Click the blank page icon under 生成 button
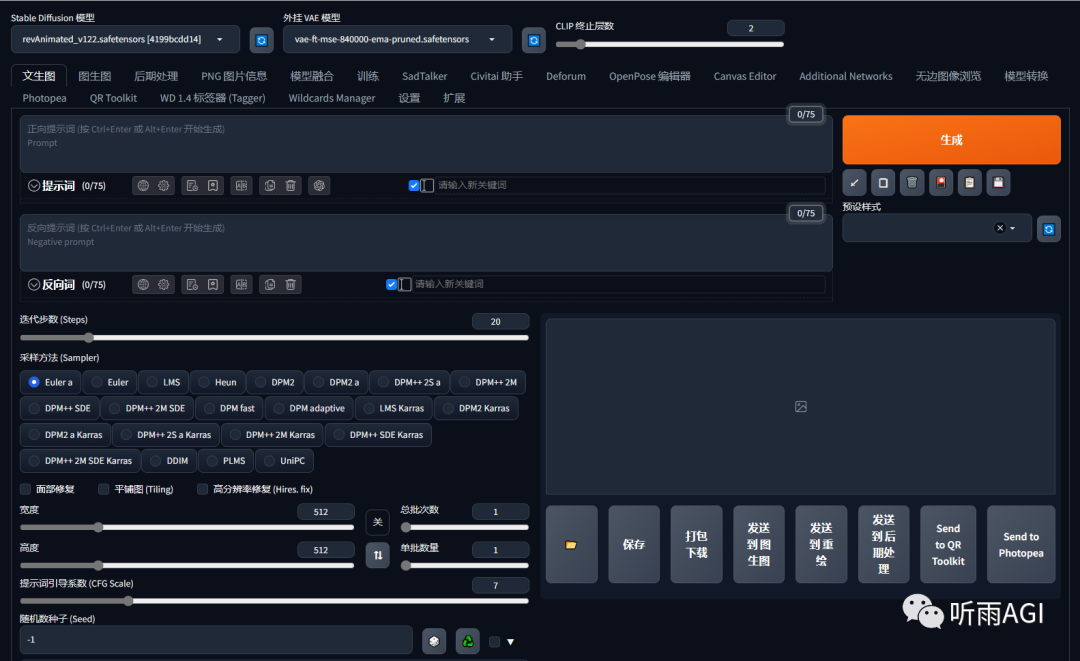The height and width of the screenshot is (661, 1080). 883,182
